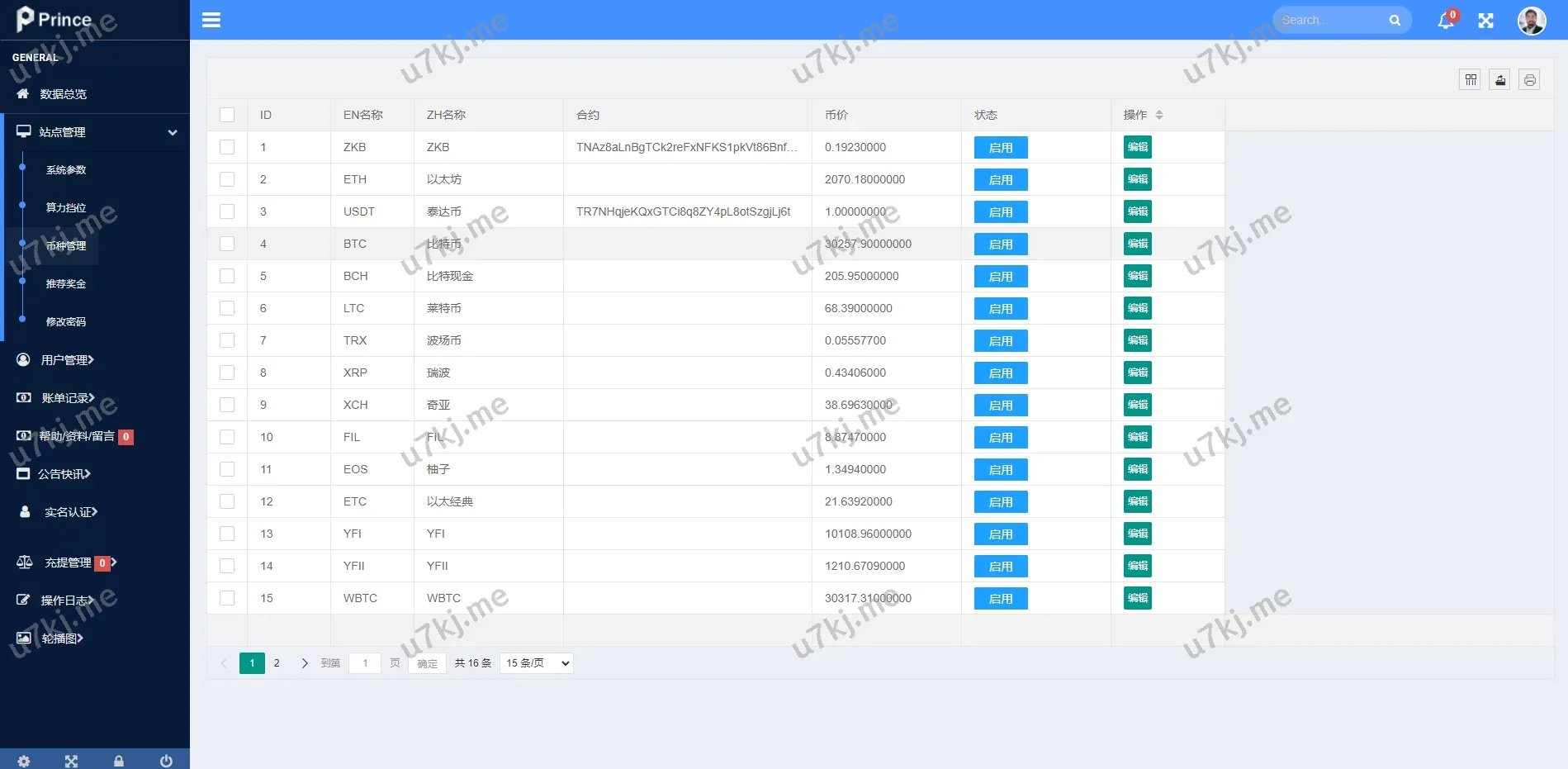The width and height of the screenshot is (1568, 769).
Task: Click the power logout icon in sidebar footer
Action: 166,761
